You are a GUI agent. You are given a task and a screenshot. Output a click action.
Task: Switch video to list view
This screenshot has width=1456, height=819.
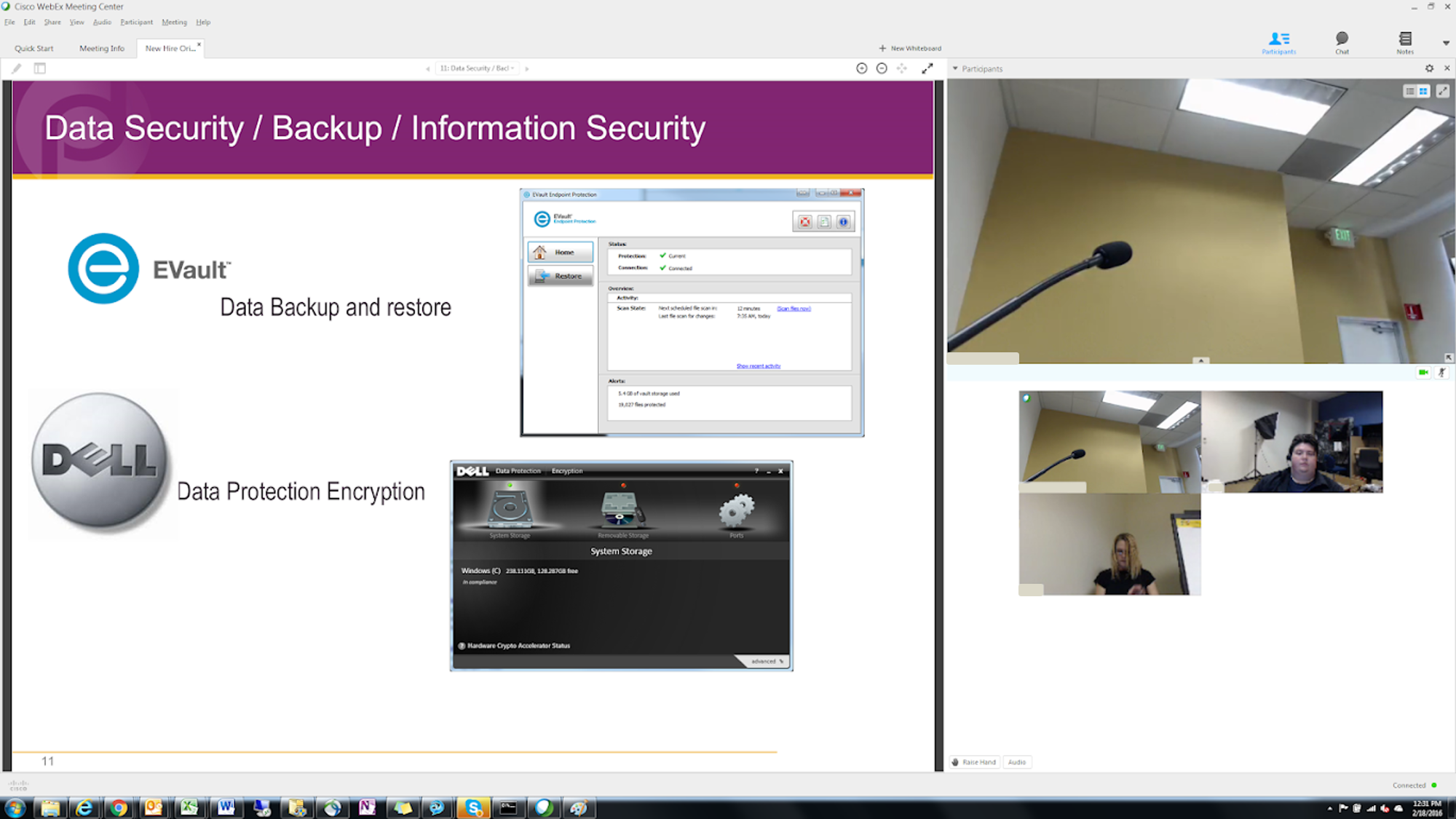coord(1410,91)
